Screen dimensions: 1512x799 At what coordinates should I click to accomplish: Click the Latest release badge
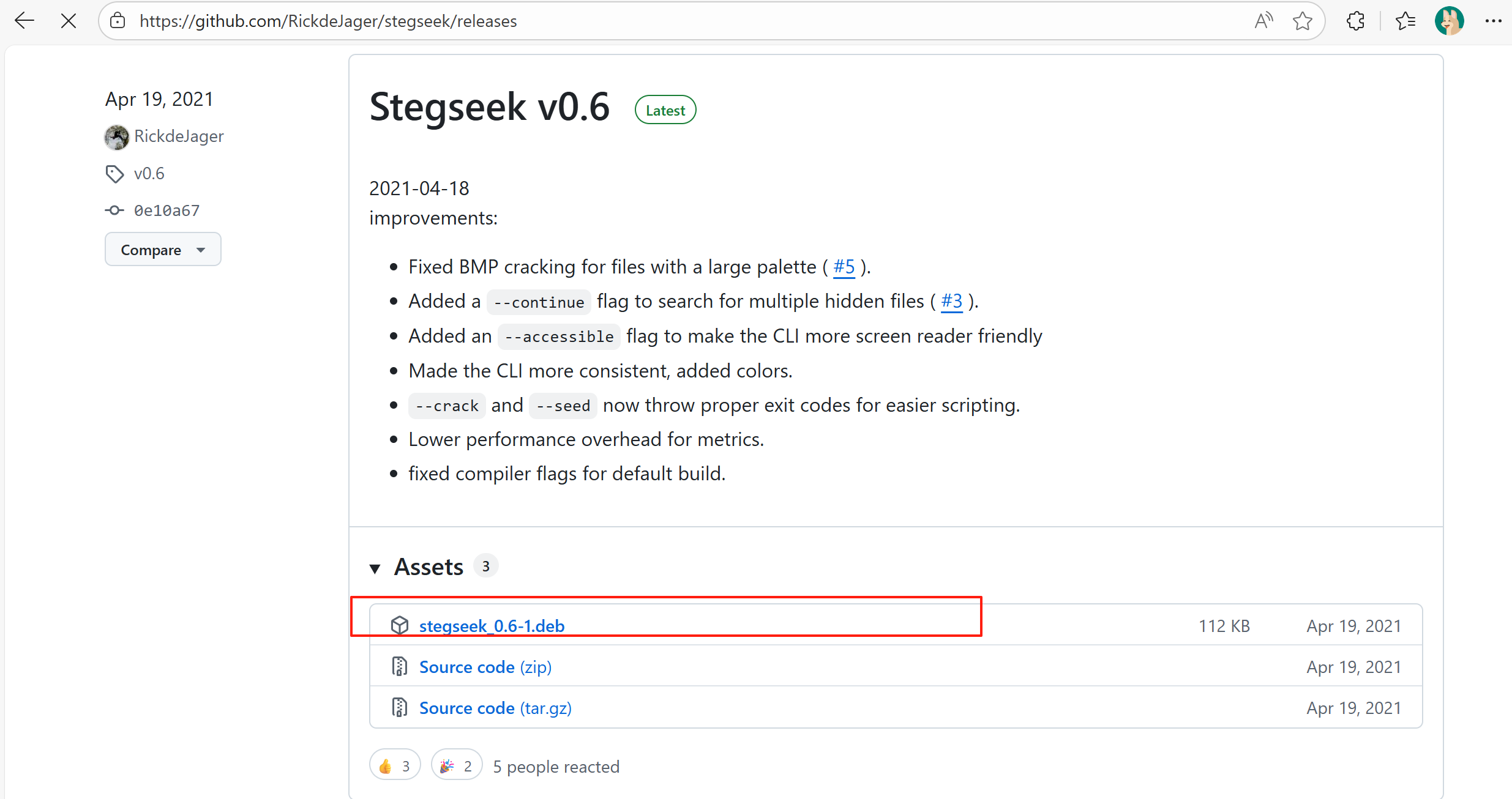[x=665, y=110]
